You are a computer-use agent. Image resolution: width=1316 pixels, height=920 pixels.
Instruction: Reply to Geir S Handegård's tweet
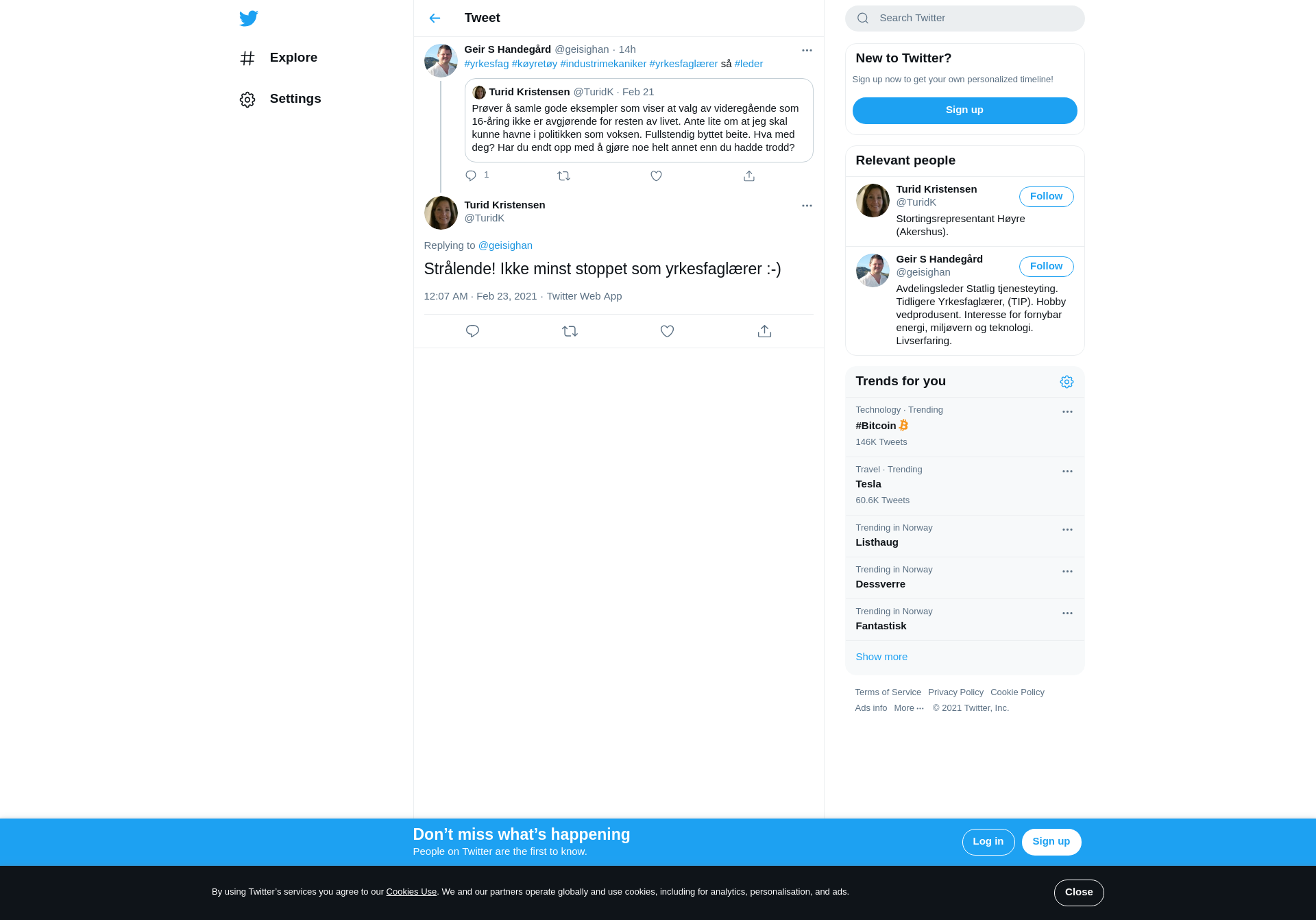pos(471,176)
